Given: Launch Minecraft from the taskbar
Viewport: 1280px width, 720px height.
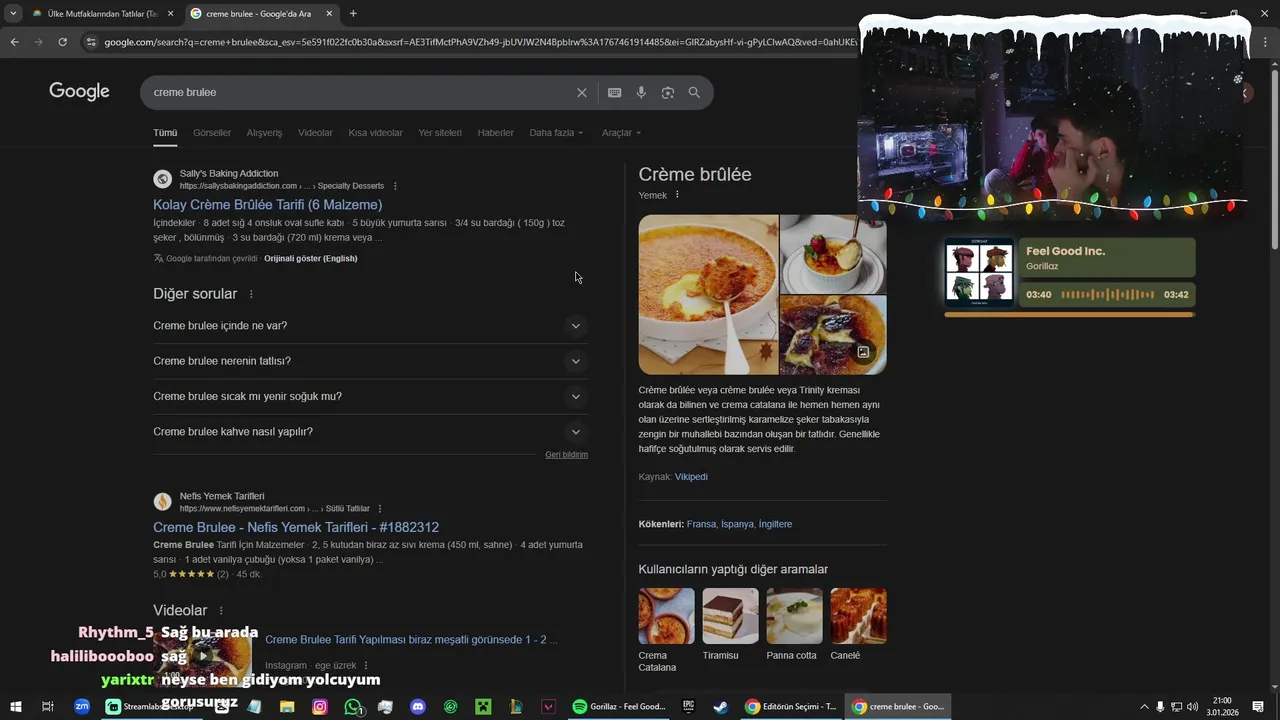Looking at the screenshot, I should point(483,707).
